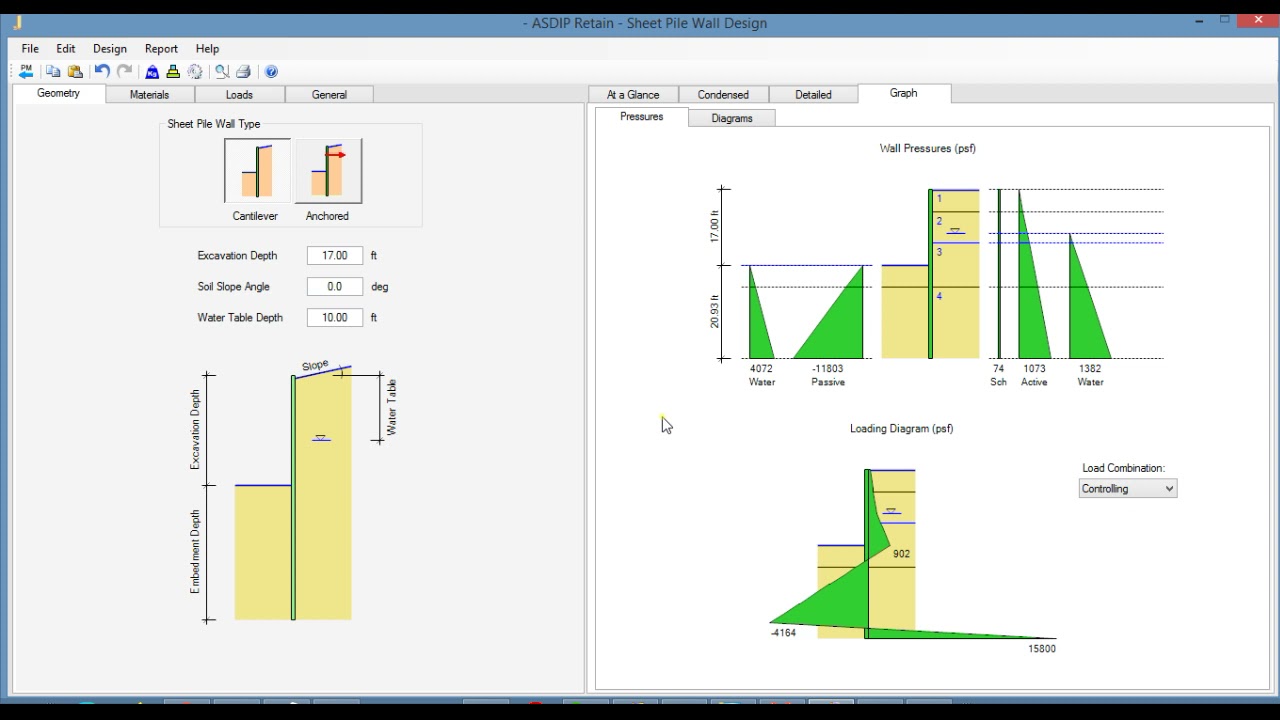Click the Undo arrow icon

click(x=102, y=71)
